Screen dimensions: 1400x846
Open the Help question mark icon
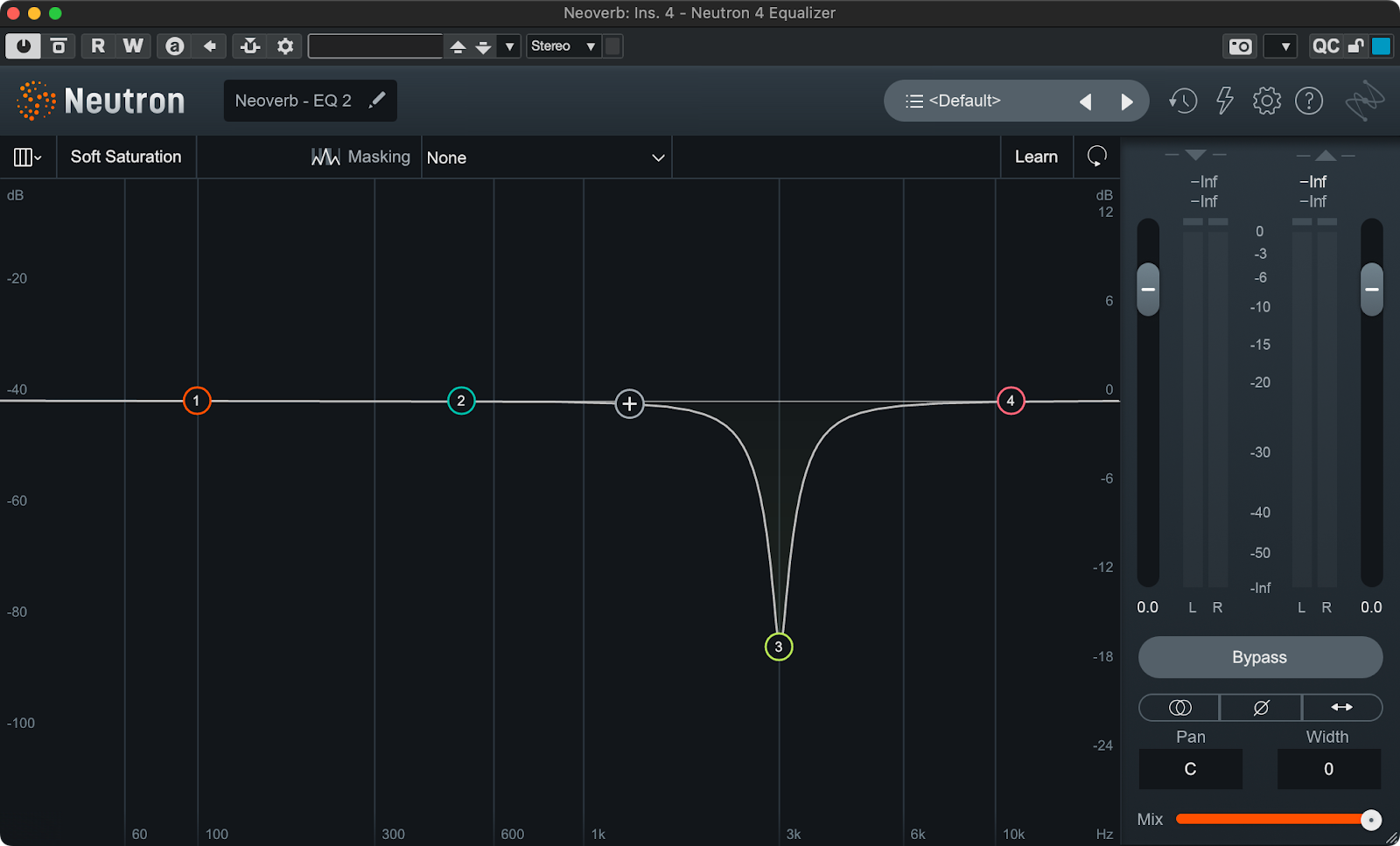coord(1309,101)
